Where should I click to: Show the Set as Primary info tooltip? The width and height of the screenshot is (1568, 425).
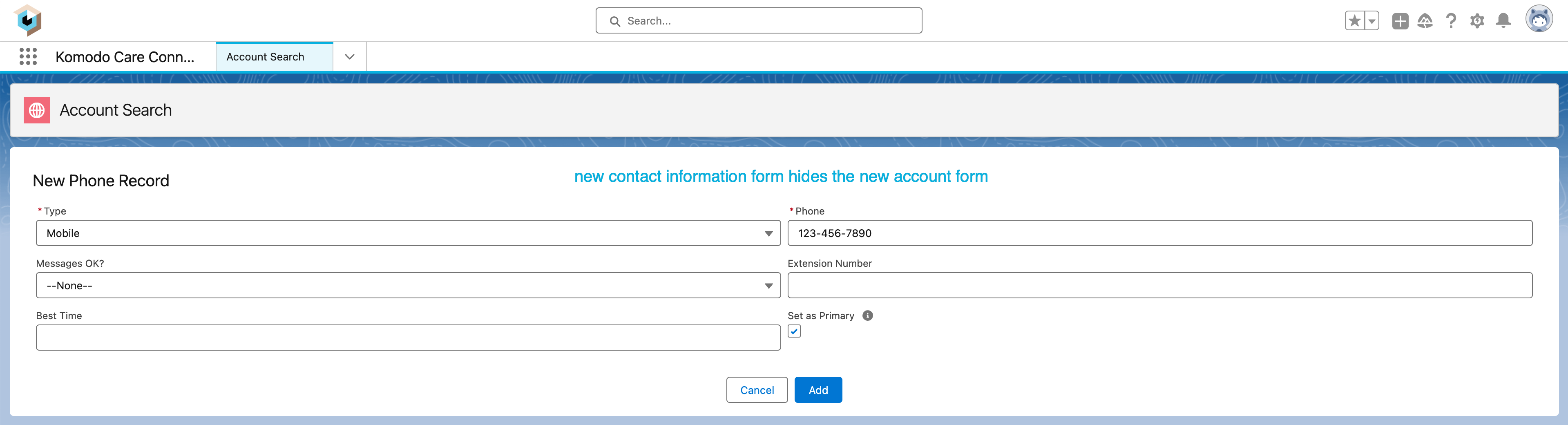[867, 315]
